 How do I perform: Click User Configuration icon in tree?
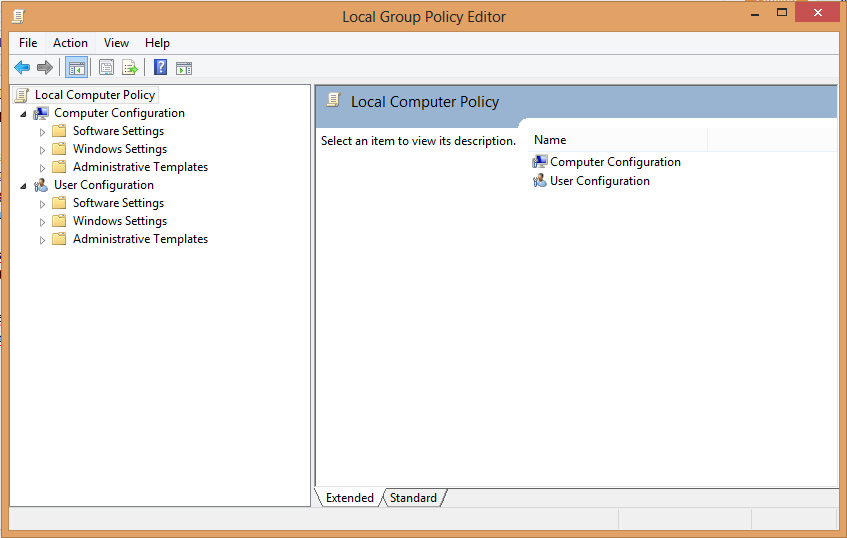point(41,185)
